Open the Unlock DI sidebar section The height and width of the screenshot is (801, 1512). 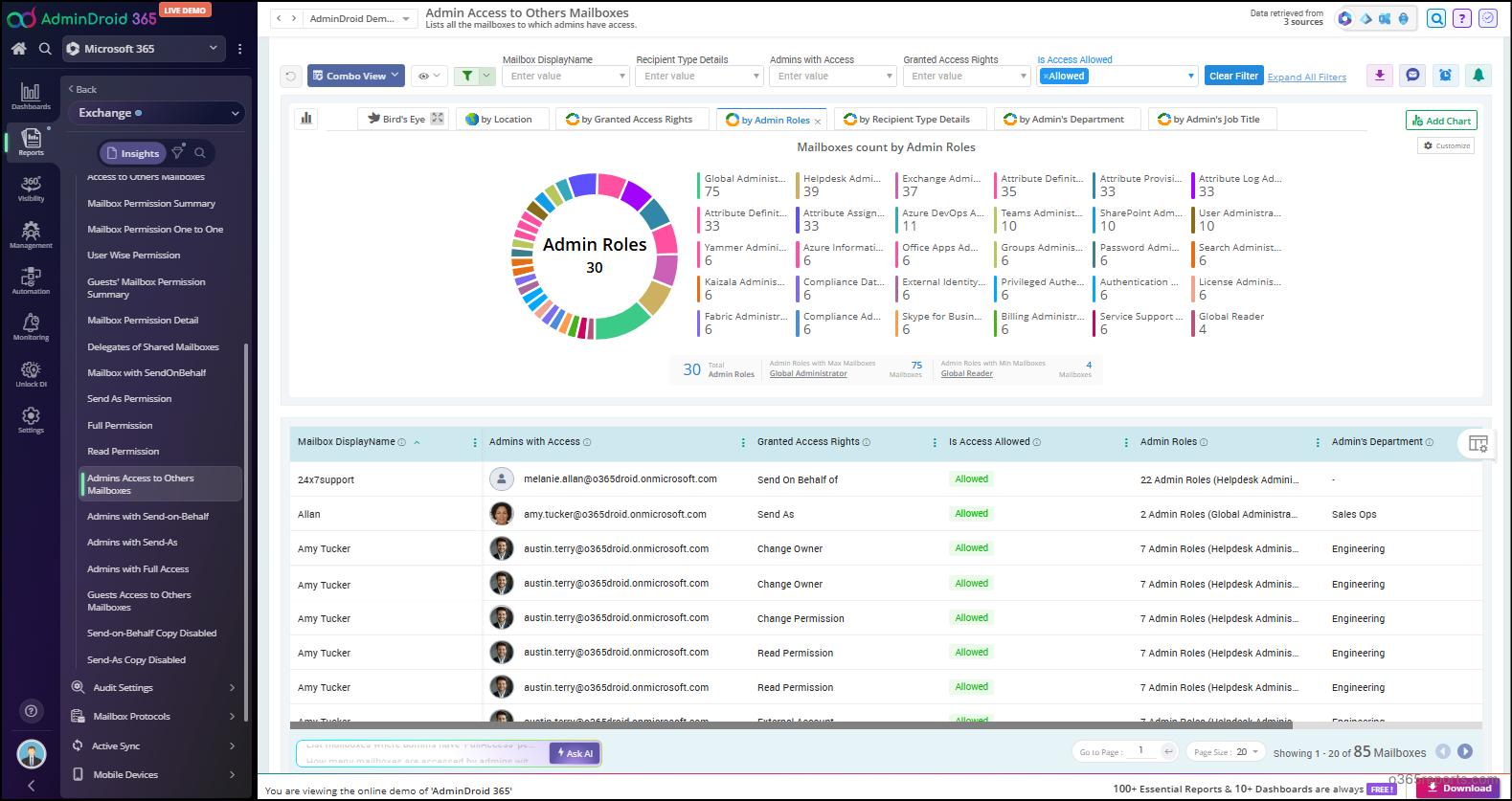click(x=31, y=373)
